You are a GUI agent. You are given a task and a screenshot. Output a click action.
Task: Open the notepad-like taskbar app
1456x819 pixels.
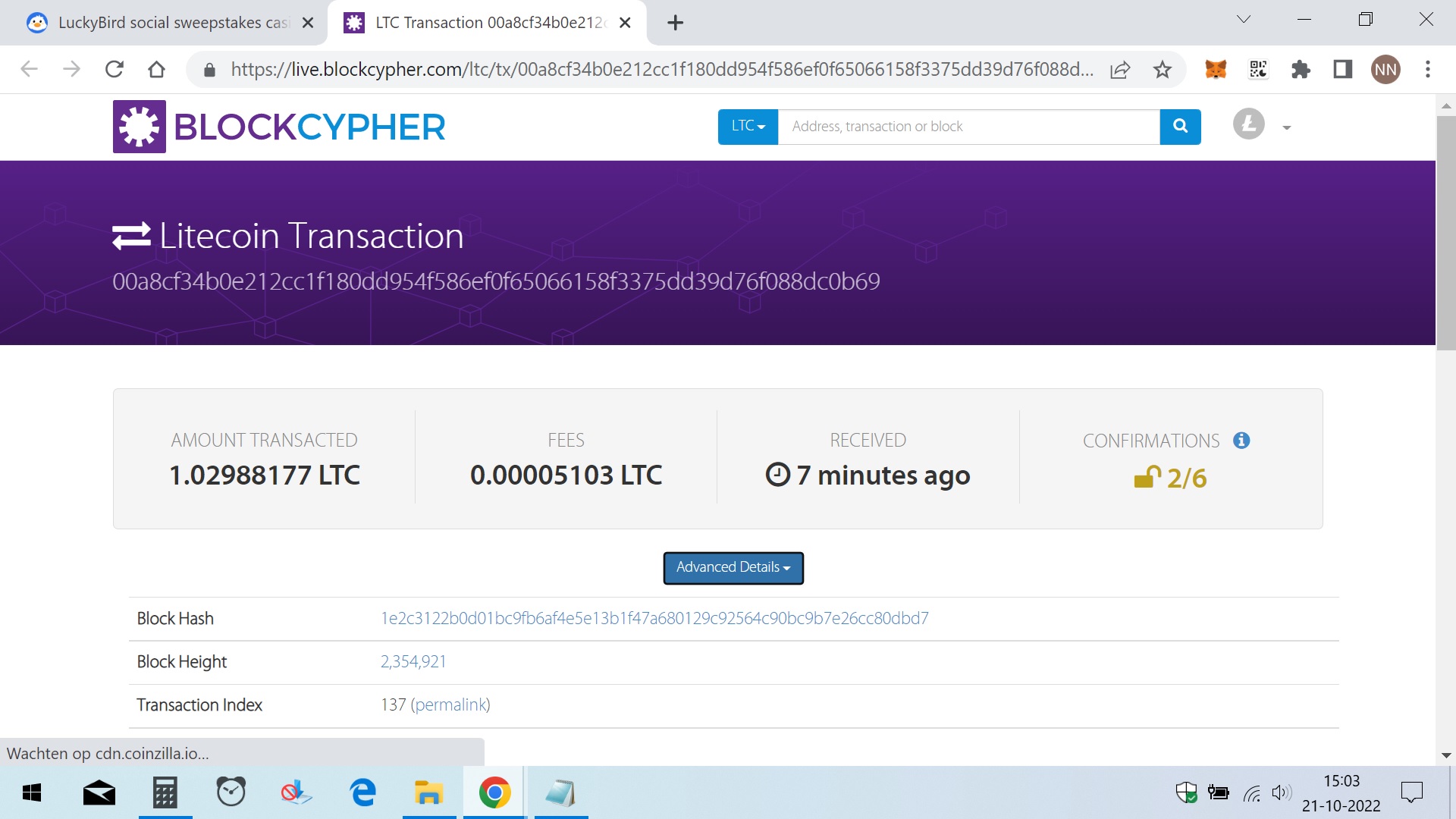(560, 793)
